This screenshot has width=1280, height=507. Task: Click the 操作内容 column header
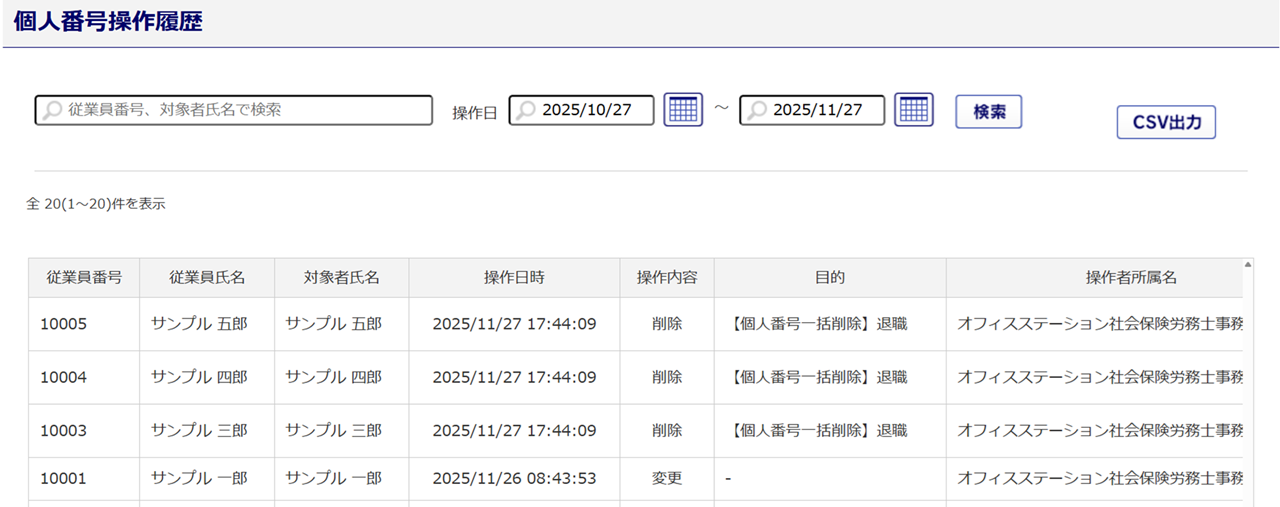tap(667, 278)
